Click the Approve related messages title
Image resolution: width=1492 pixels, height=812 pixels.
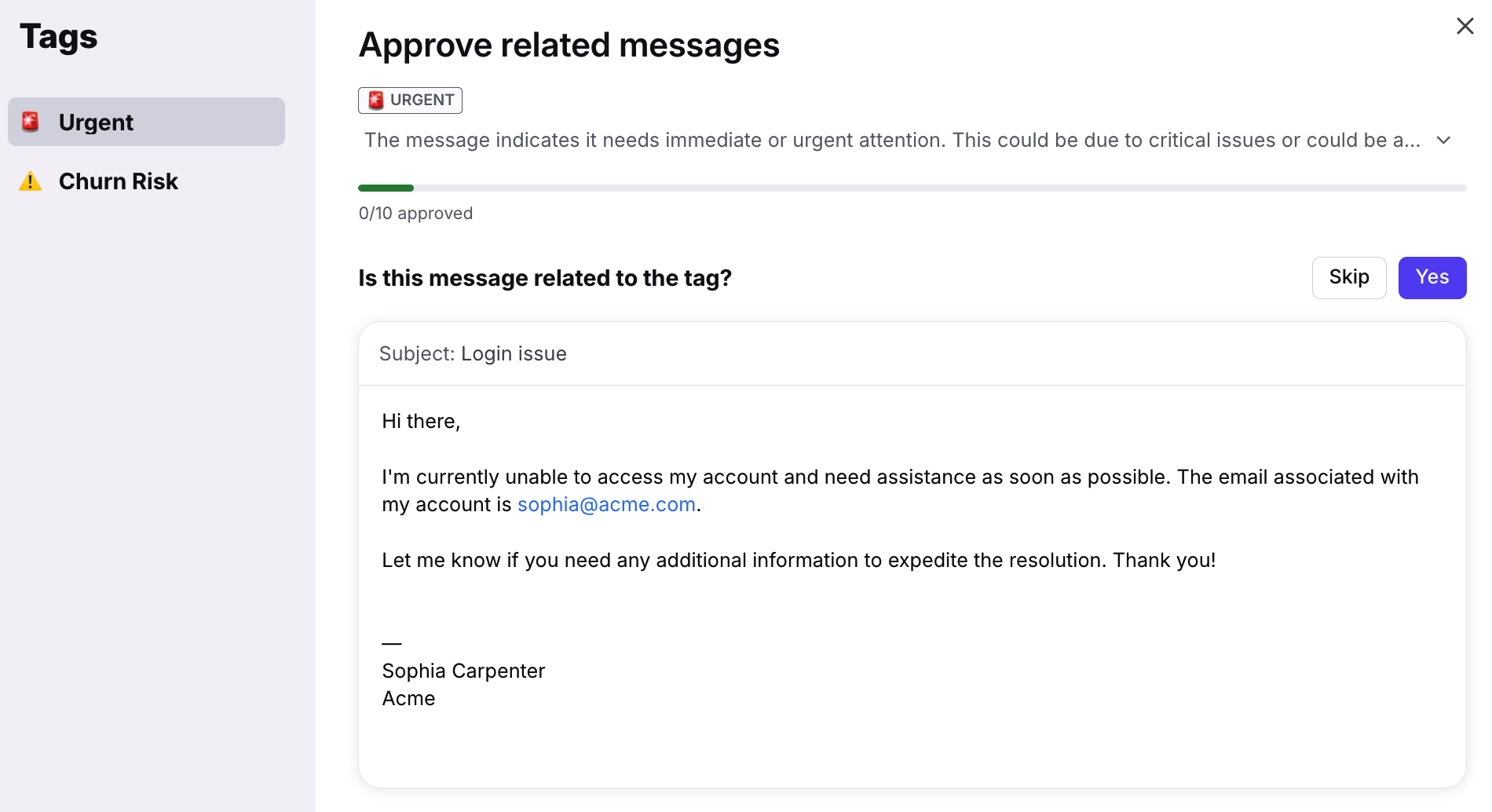569,46
